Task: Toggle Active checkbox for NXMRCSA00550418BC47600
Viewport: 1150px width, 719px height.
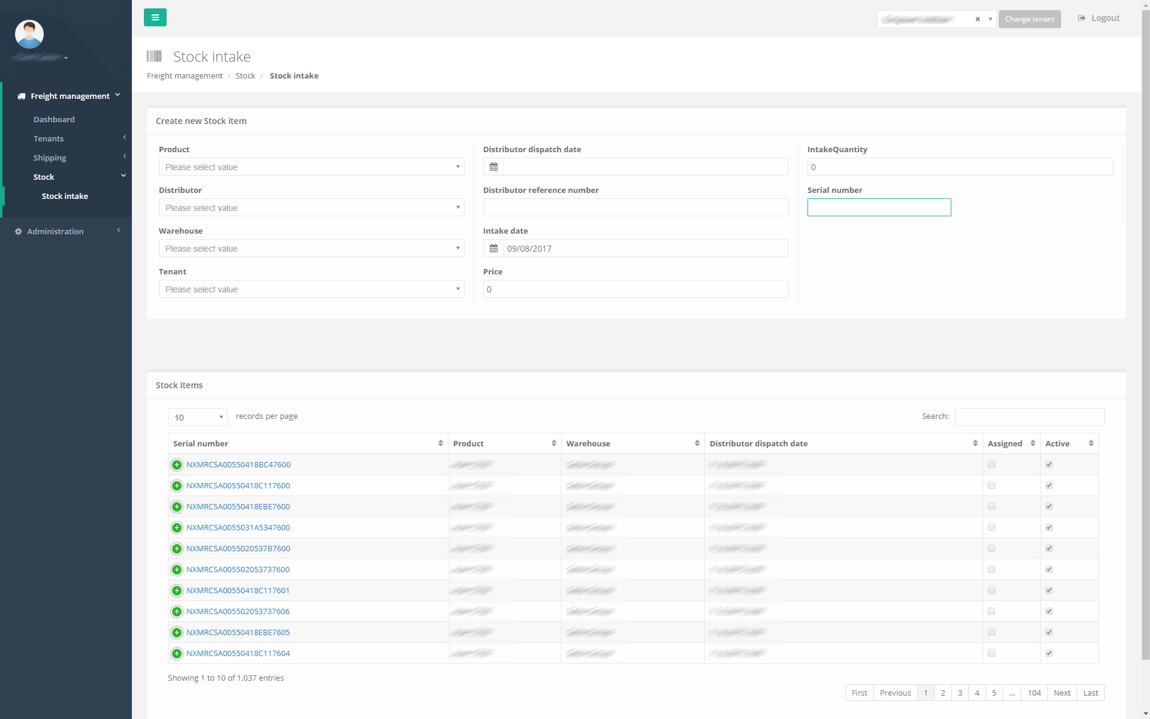Action: [x=1049, y=464]
